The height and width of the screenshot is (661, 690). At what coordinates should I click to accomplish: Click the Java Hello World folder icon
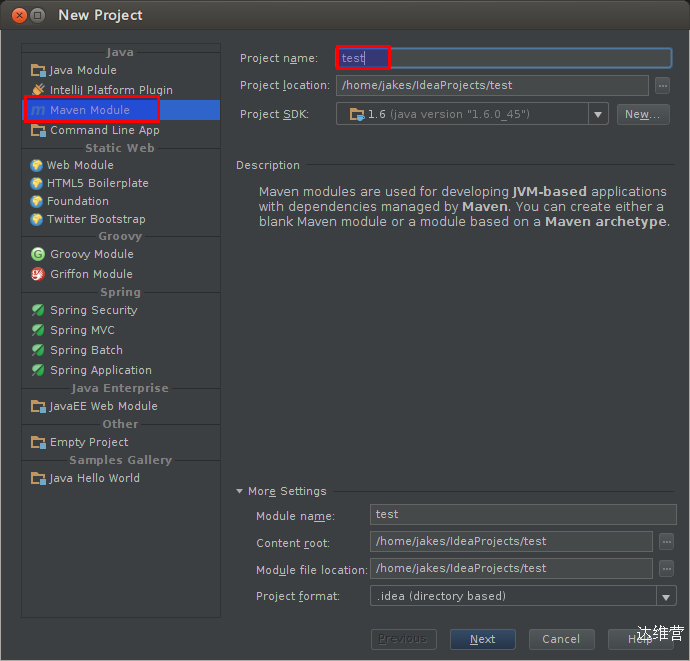click(38, 478)
